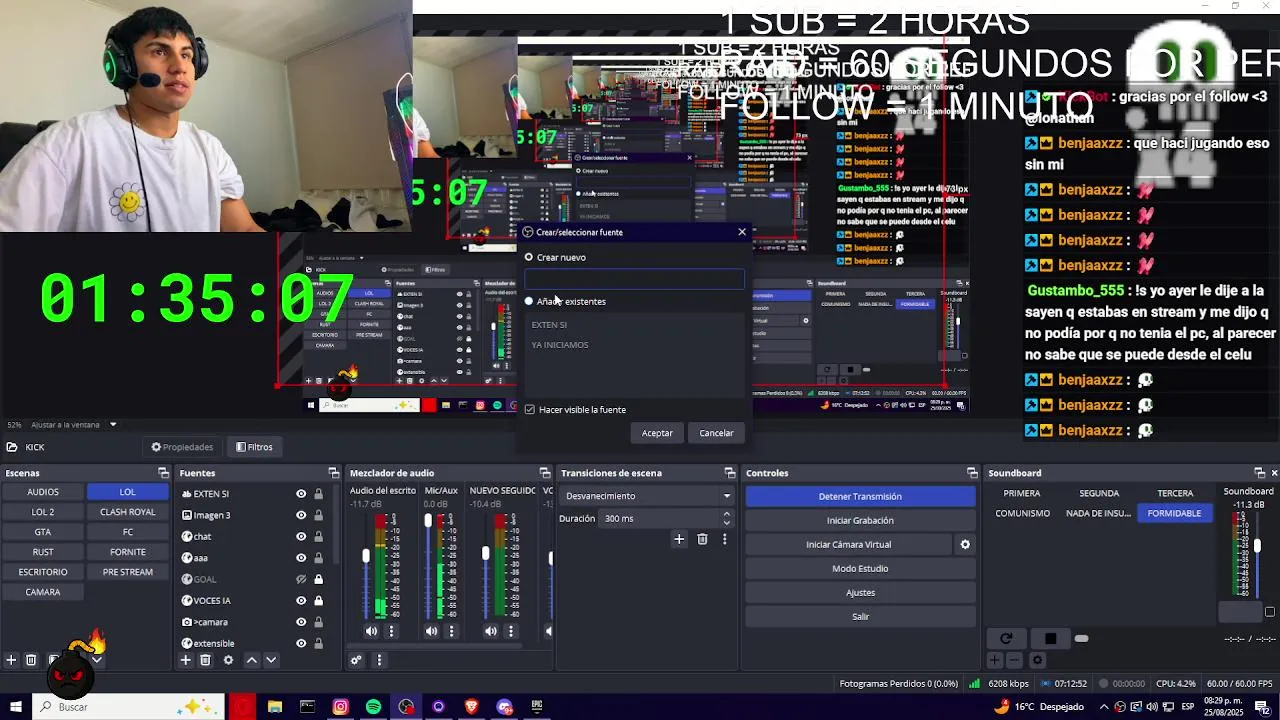
Task: Expand hidden system tray icons chevron
Action: [x=1104, y=707]
